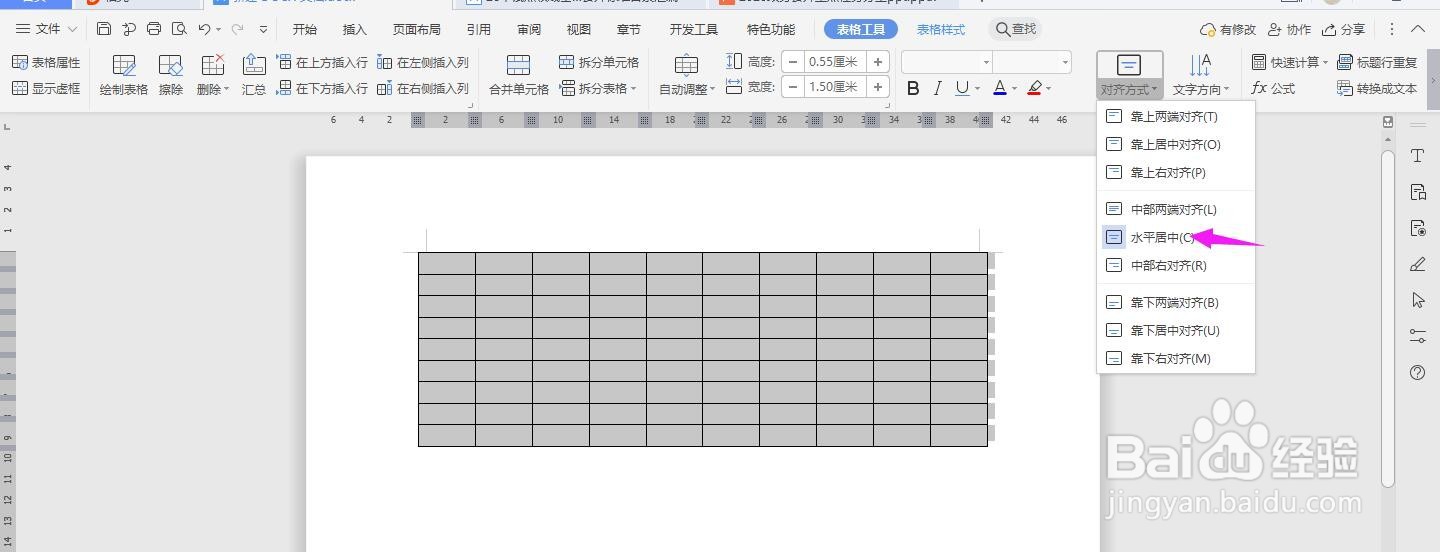Select Top Center alignment (靠上居中对齐)

1175,144
